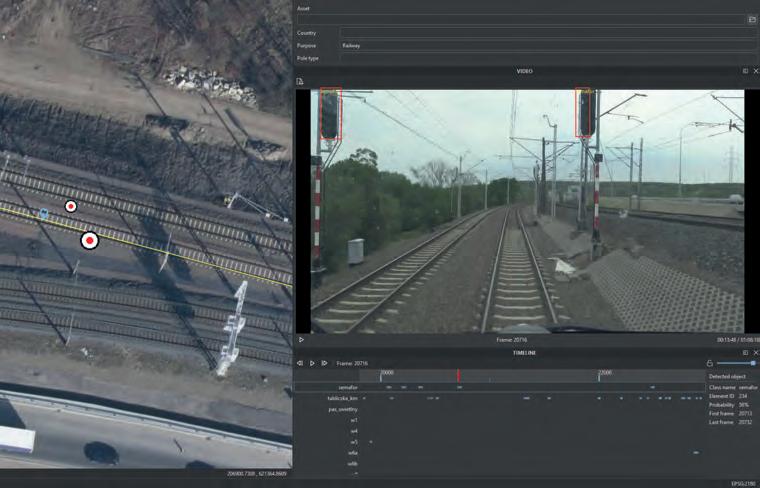Select the pas_swietlny timeline row
This screenshot has width=760, height=488.
[x=342, y=409]
